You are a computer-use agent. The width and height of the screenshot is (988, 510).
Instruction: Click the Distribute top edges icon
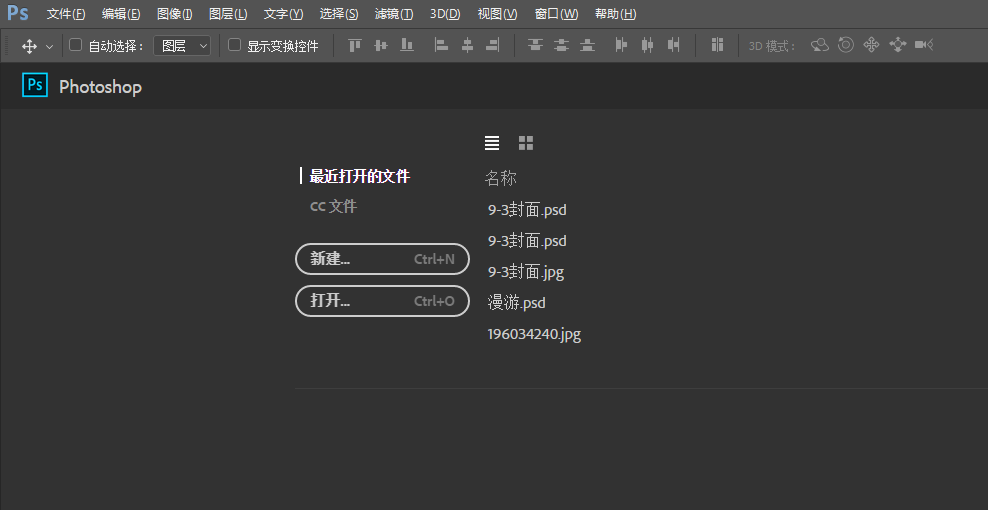point(536,45)
